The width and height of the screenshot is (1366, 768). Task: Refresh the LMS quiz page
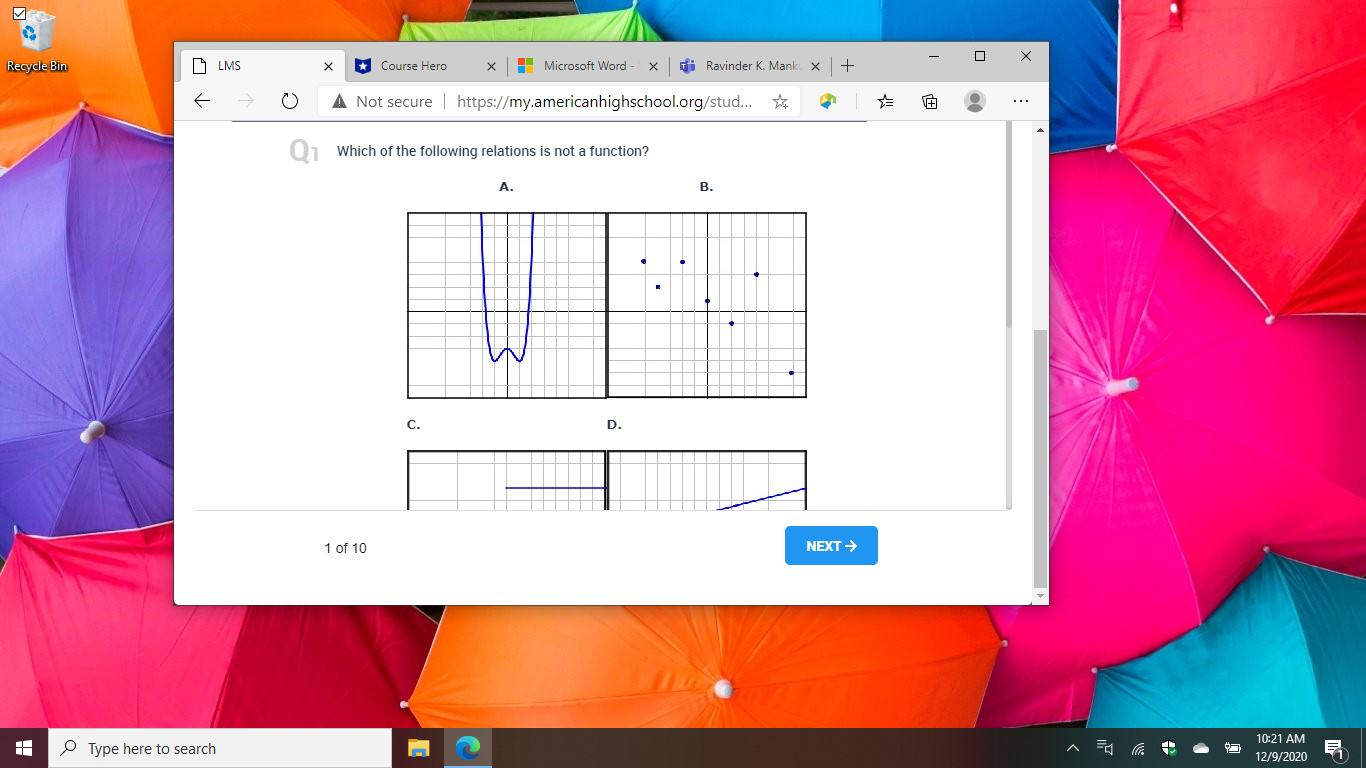point(289,100)
